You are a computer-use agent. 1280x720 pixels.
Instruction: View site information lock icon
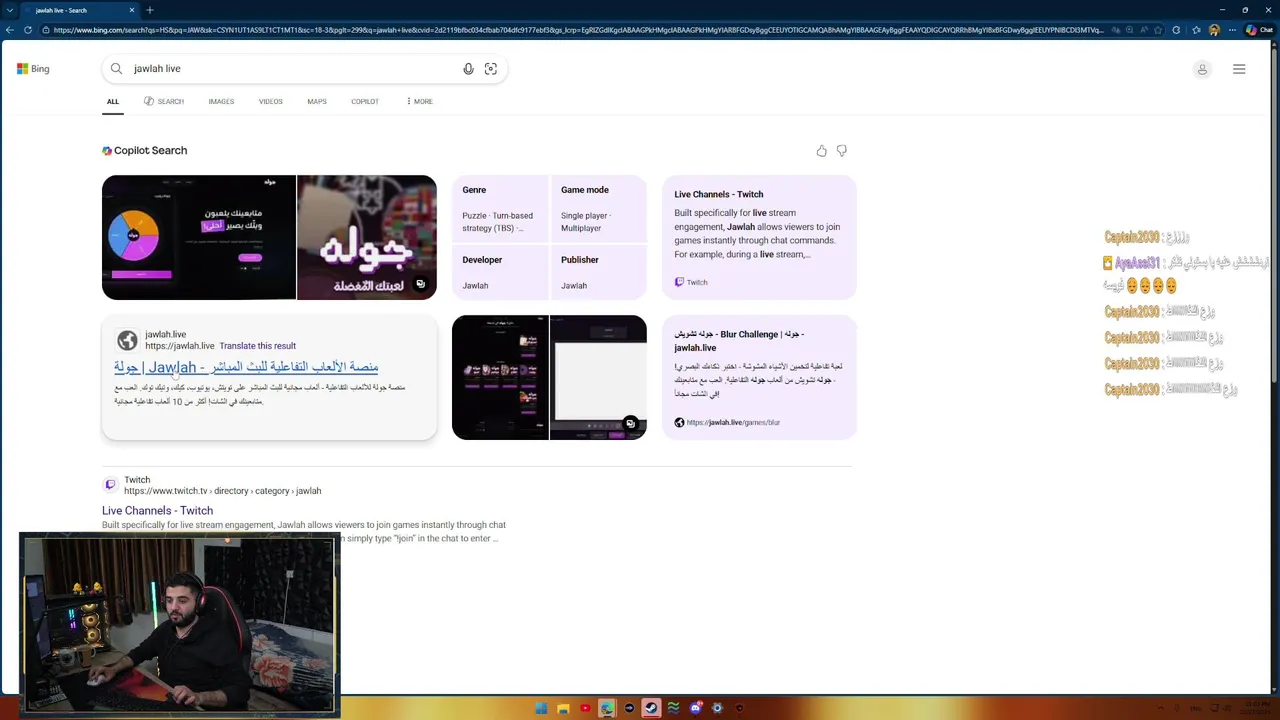pyautogui.click(x=46, y=30)
